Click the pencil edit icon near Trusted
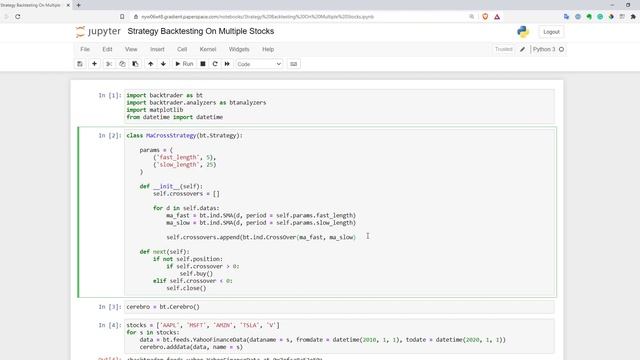This screenshot has width=640, height=360. point(522,49)
